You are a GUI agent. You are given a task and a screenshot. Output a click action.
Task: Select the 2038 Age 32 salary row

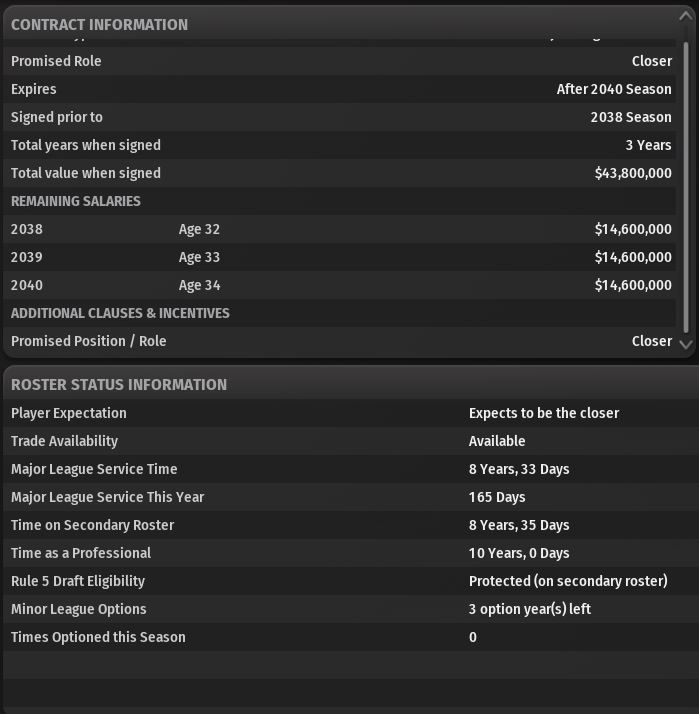340,229
